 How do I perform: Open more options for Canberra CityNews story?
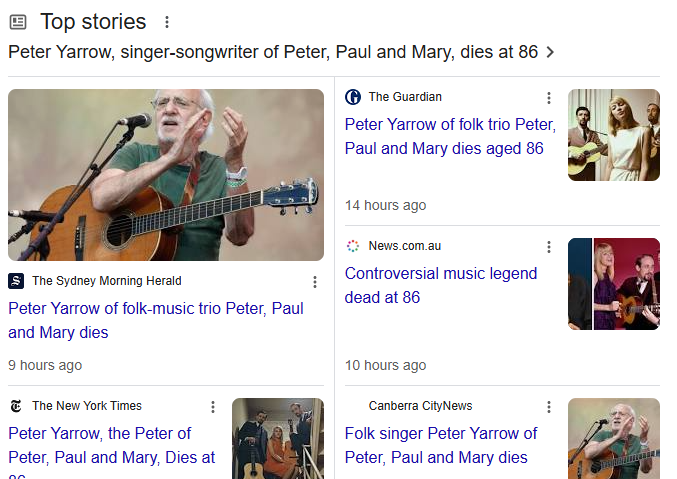coord(548,407)
